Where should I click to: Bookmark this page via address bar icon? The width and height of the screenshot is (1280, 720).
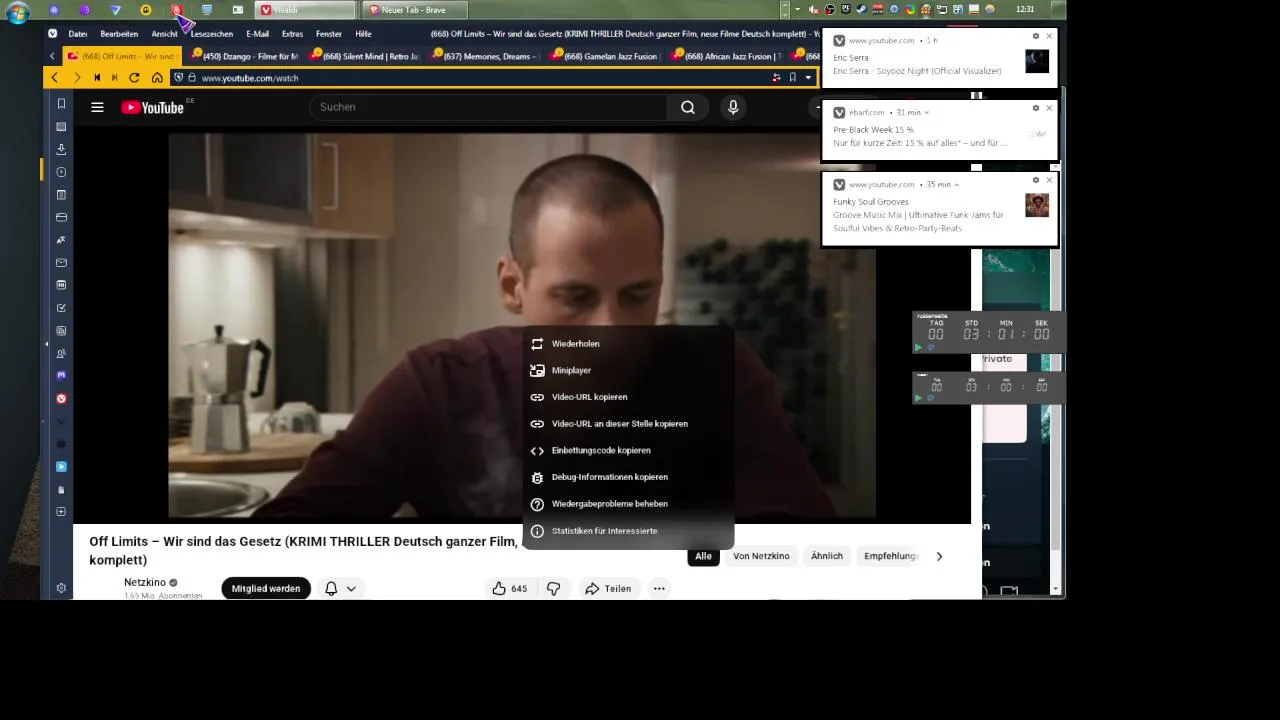(792, 77)
